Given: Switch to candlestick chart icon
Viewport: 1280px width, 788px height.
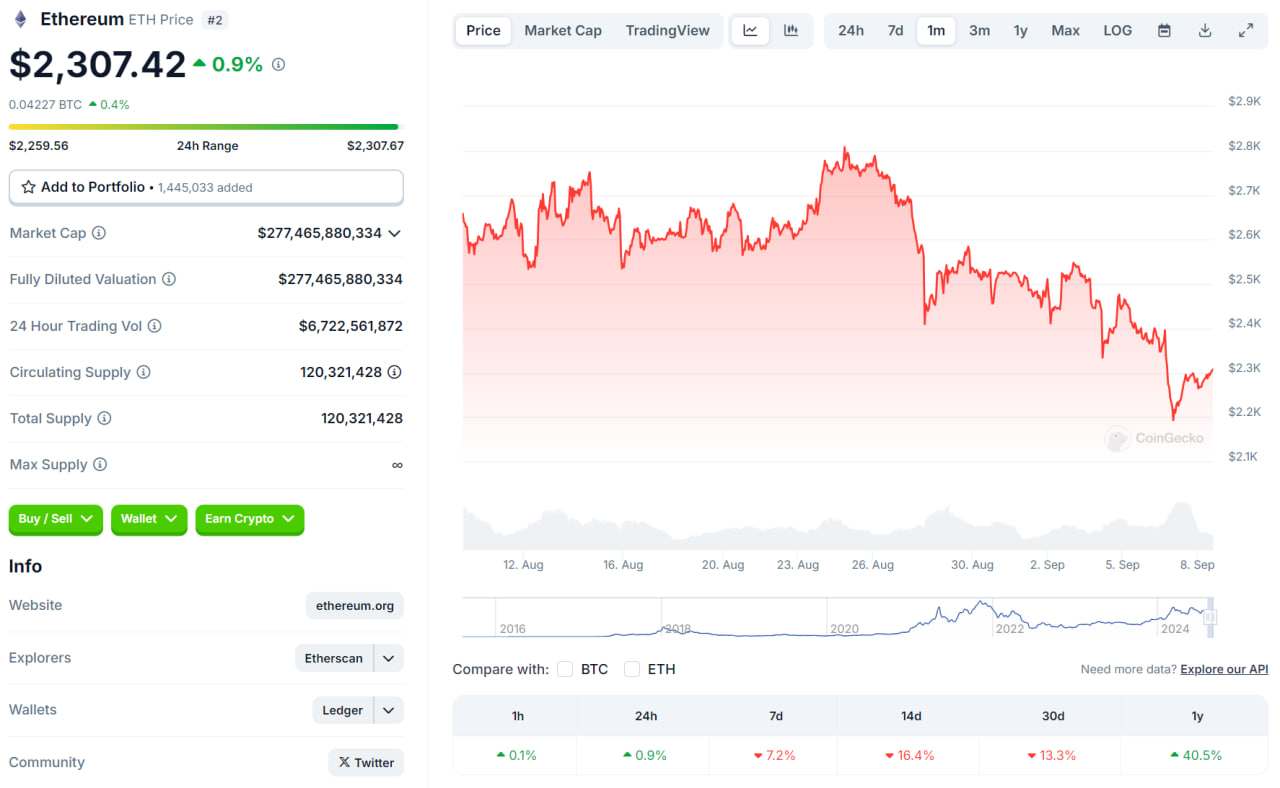Looking at the screenshot, I should 791,30.
